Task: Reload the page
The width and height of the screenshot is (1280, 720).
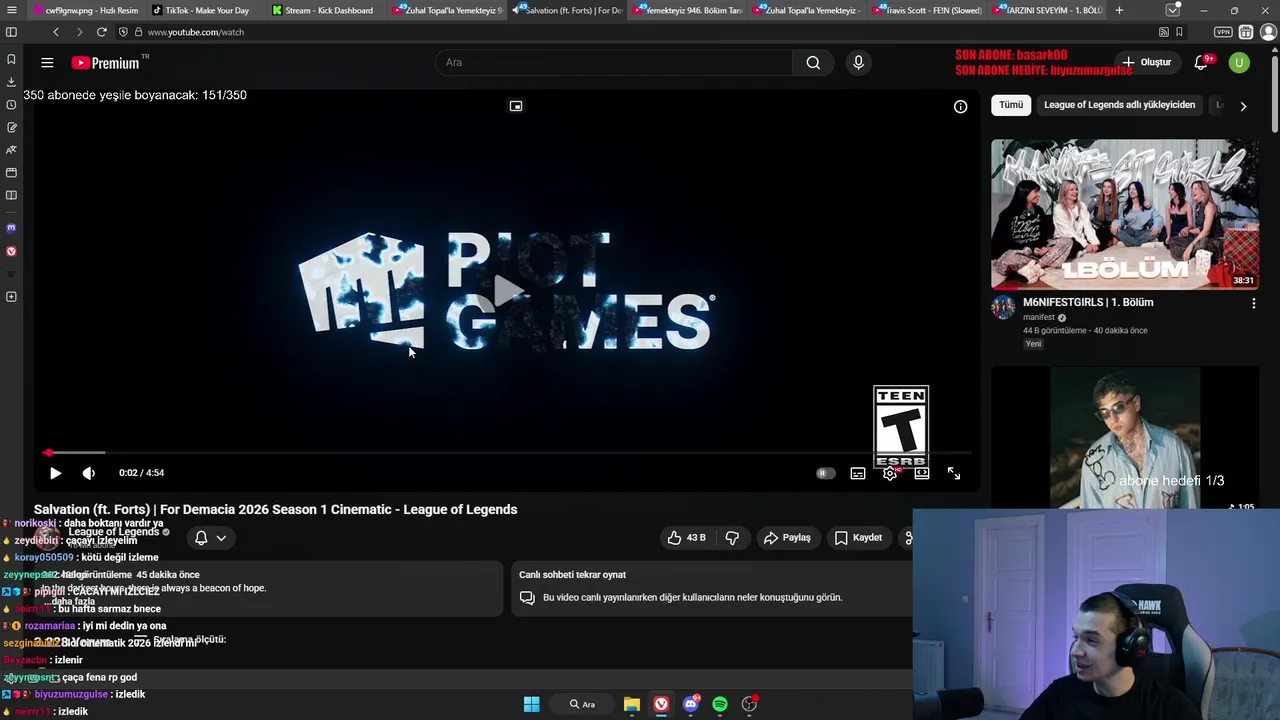Action: click(101, 32)
